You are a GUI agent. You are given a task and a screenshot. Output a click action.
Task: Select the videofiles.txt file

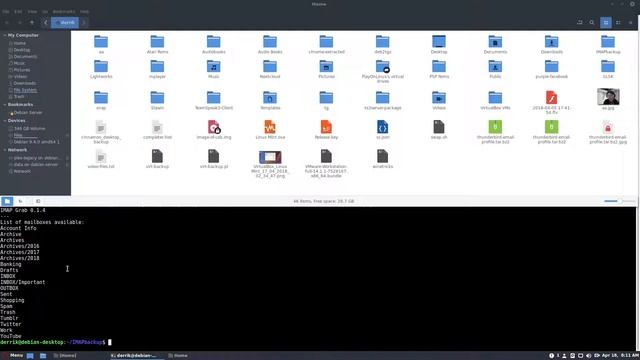(x=101, y=159)
